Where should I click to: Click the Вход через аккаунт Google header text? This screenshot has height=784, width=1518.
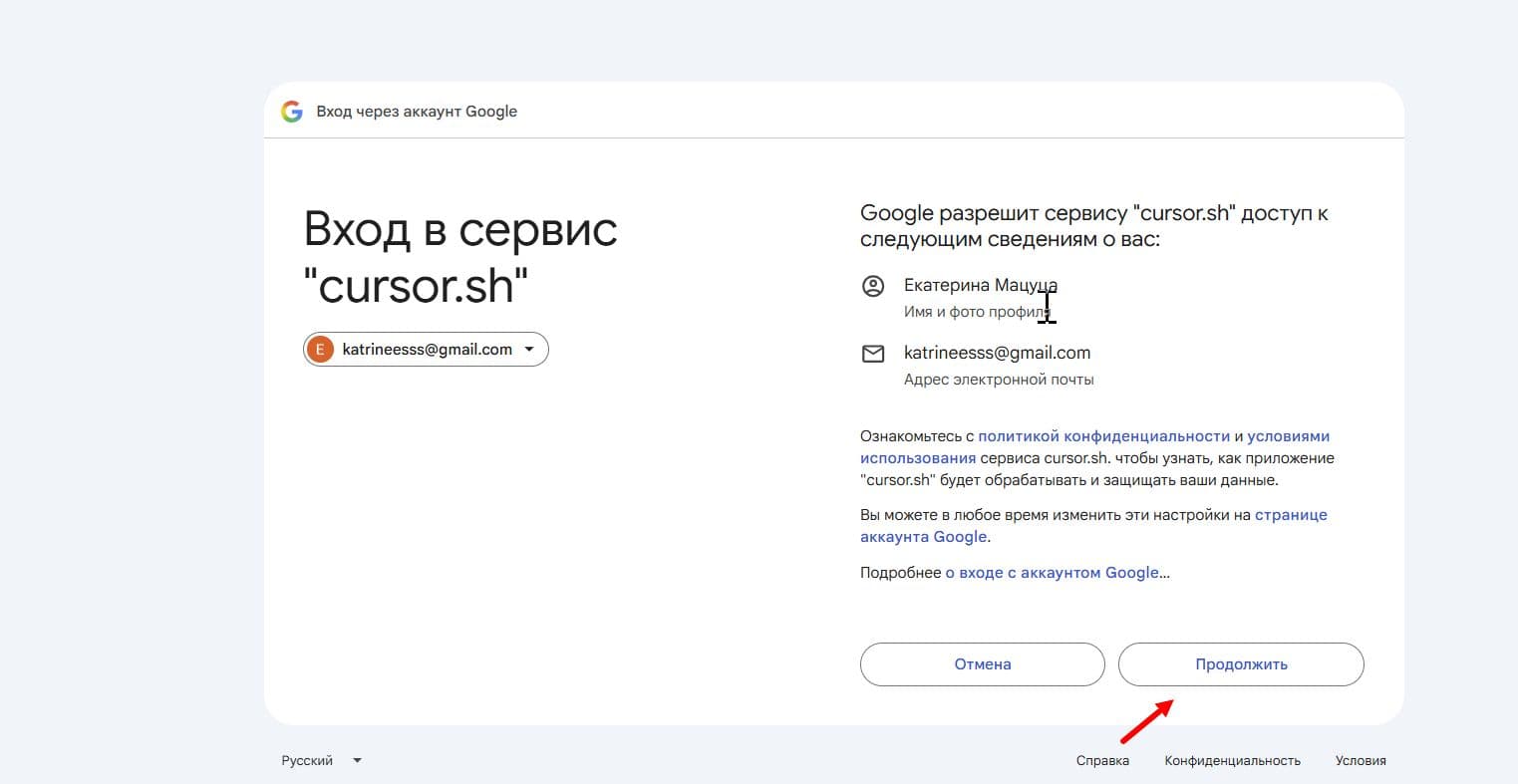tap(417, 112)
